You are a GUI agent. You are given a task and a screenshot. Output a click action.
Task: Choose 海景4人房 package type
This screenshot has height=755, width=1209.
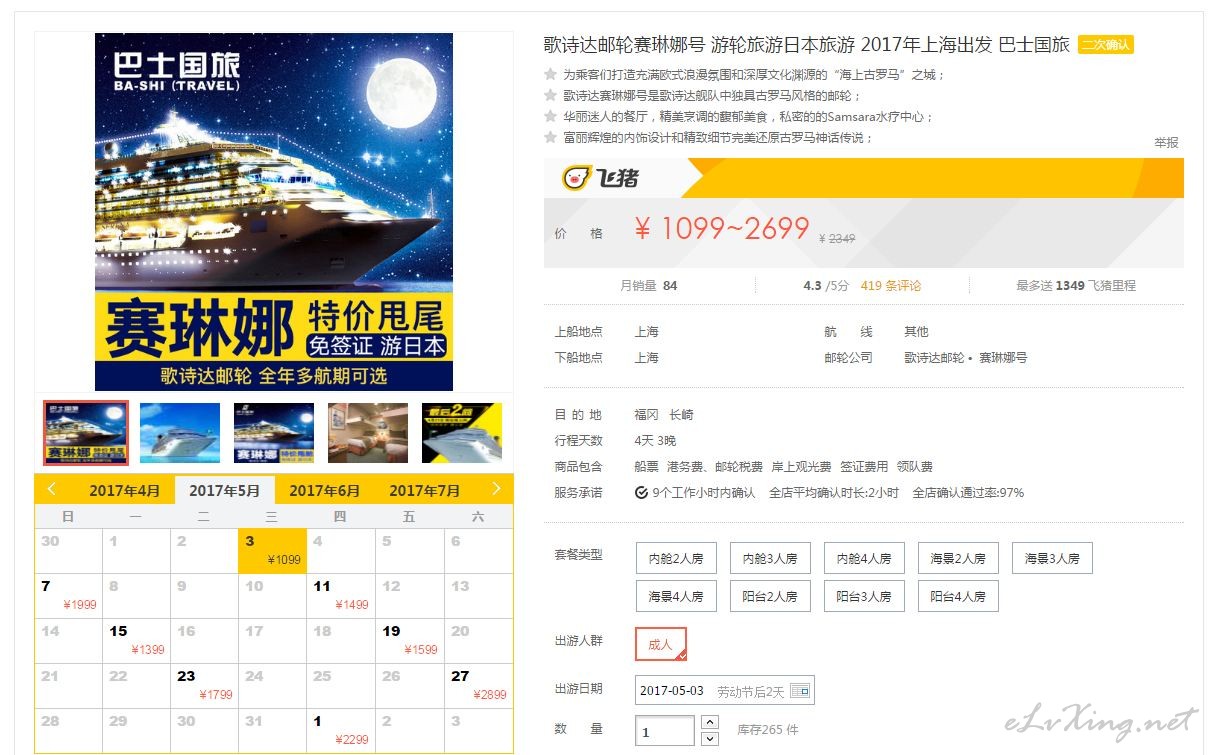click(x=676, y=596)
